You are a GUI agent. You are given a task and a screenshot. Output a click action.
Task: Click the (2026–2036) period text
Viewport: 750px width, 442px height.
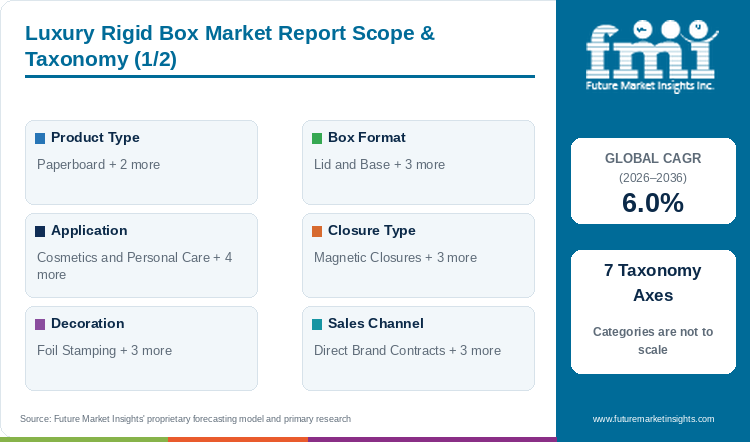(x=653, y=178)
